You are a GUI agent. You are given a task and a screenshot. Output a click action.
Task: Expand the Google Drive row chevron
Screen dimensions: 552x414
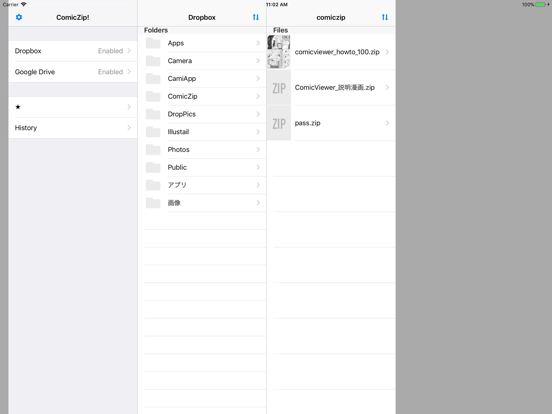129,72
